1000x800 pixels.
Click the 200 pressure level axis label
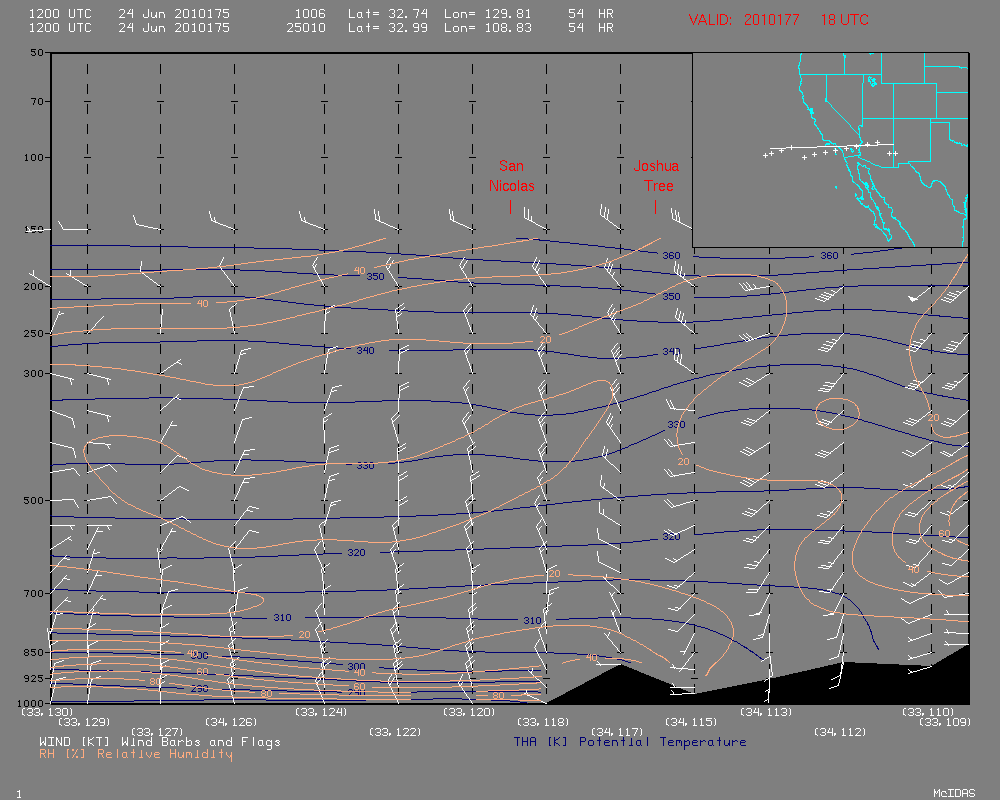tap(34, 286)
